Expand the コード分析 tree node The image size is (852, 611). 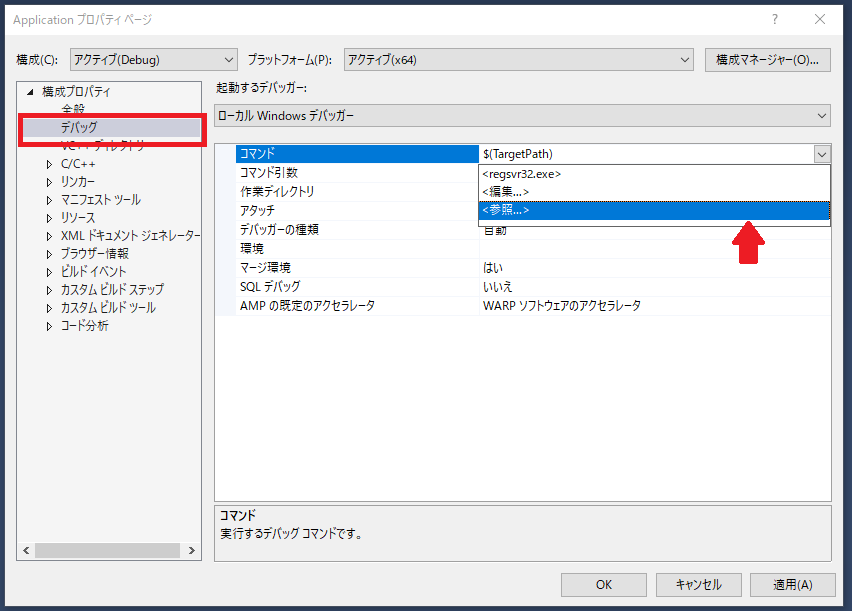click(x=50, y=326)
